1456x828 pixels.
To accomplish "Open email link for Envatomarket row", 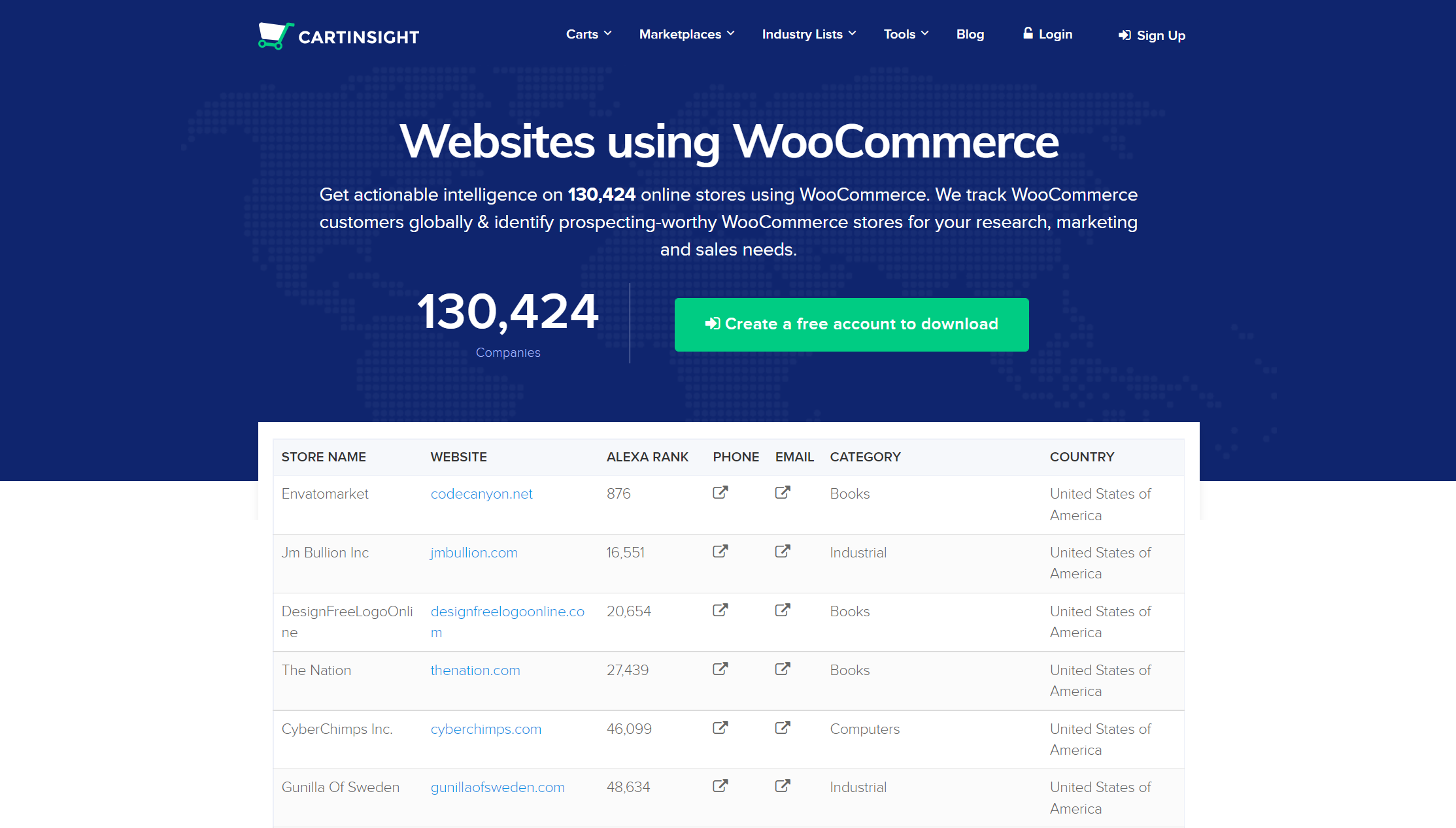I will (x=783, y=493).
